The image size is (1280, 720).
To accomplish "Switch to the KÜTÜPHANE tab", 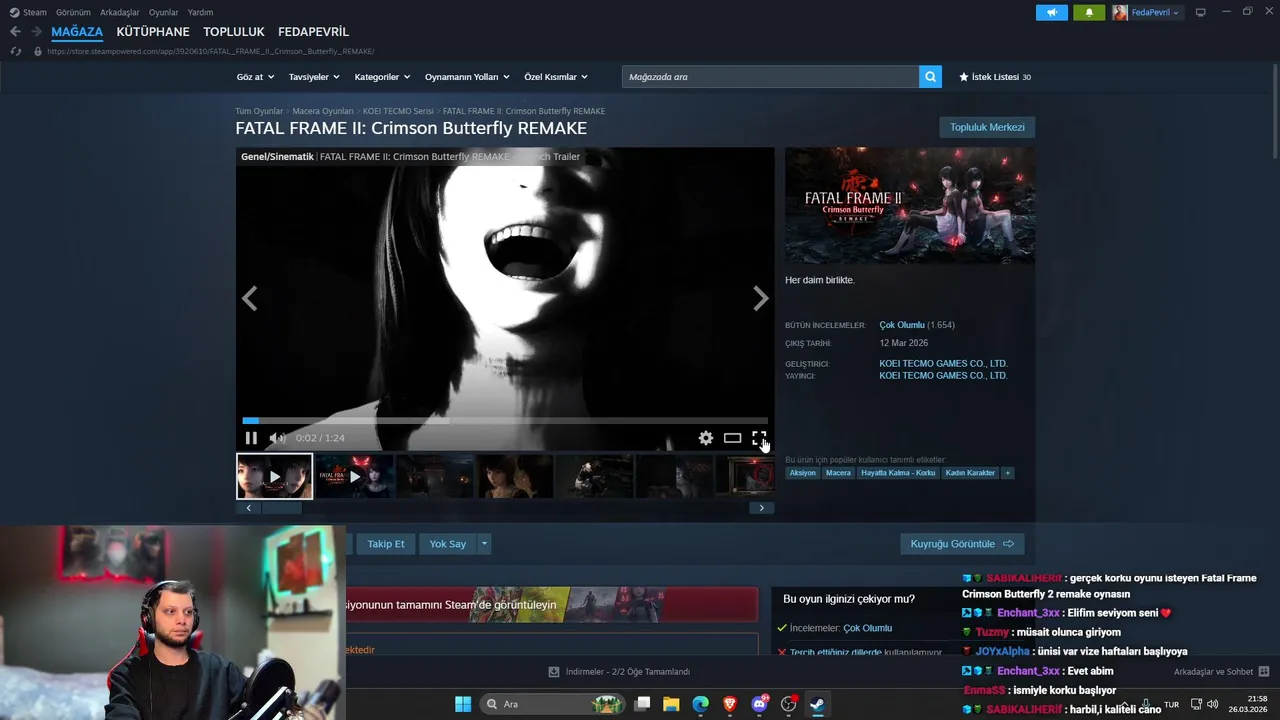I will point(153,32).
